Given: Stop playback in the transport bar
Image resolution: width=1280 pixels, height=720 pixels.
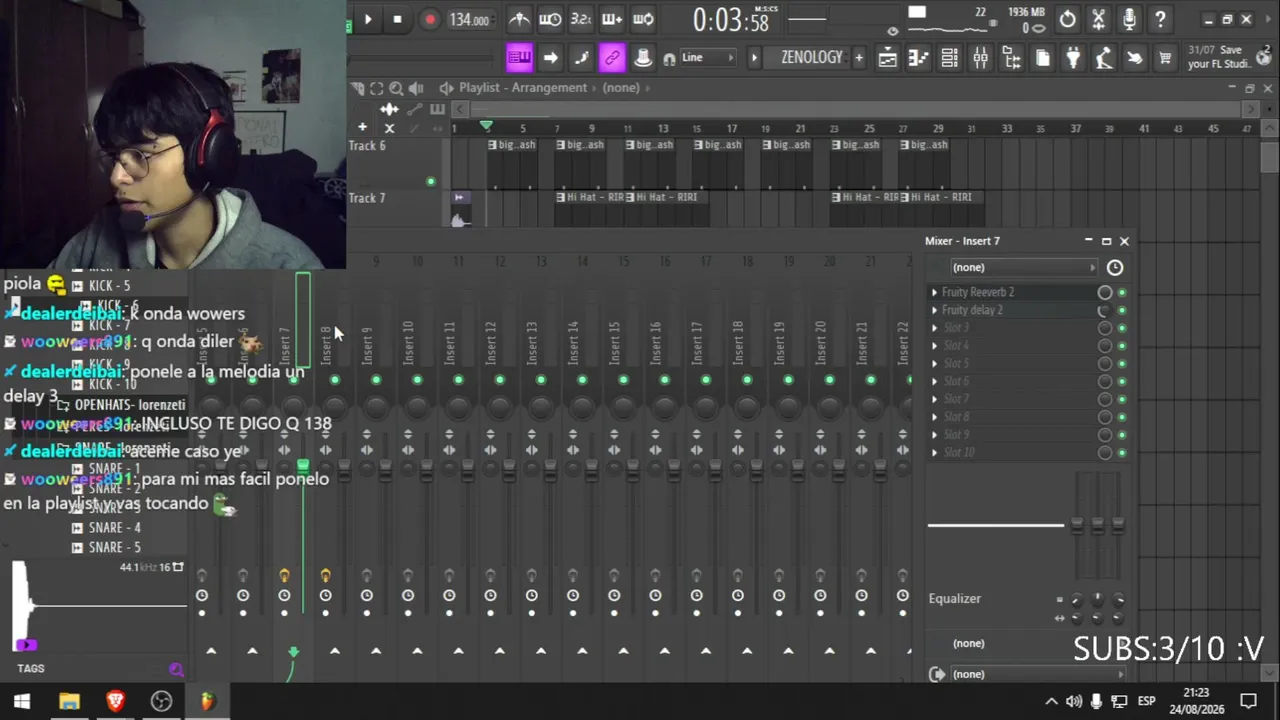Looking at the screenshot, I should (397, 19).
